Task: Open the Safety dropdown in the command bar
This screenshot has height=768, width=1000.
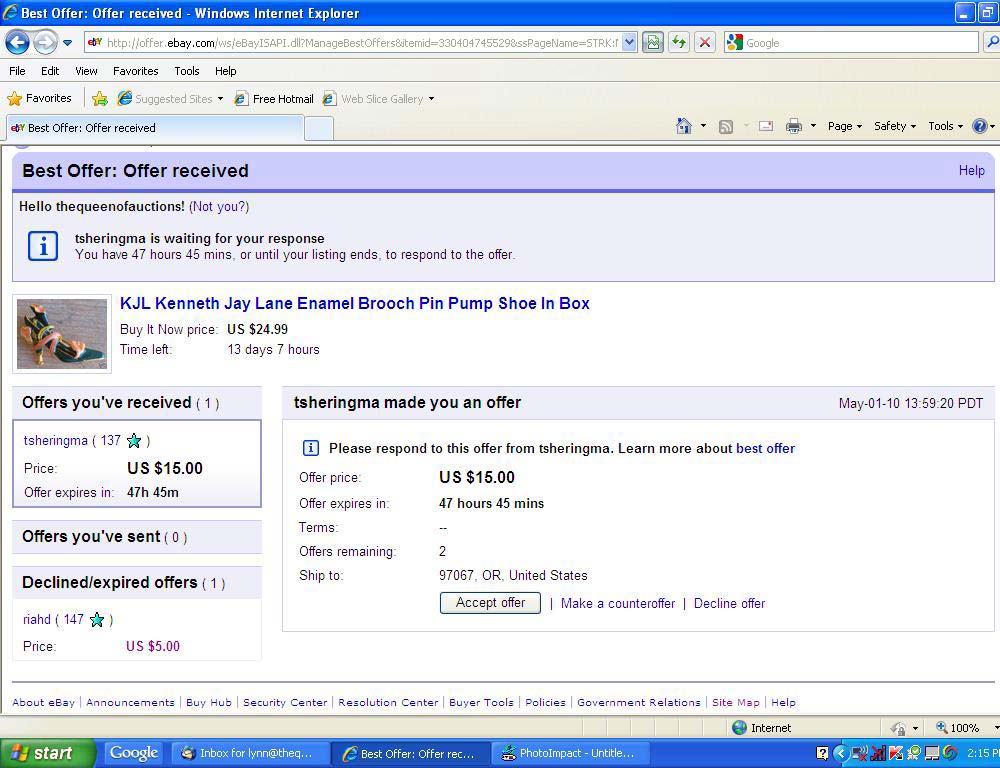Action: pos(895,126)
